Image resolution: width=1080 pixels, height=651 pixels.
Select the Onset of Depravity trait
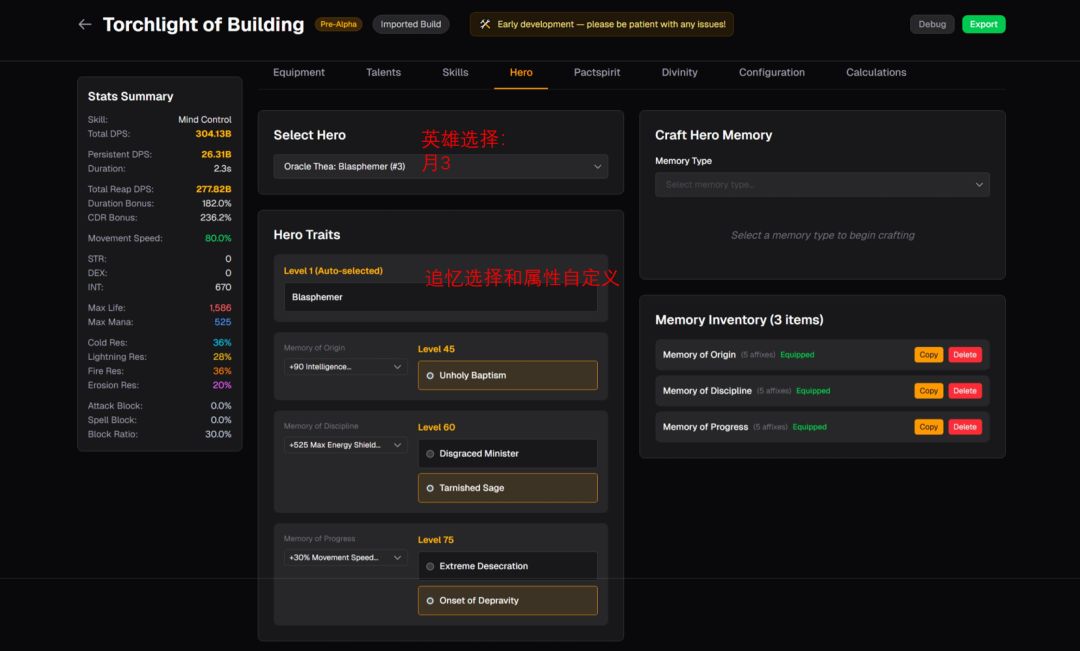pos(508,601)
